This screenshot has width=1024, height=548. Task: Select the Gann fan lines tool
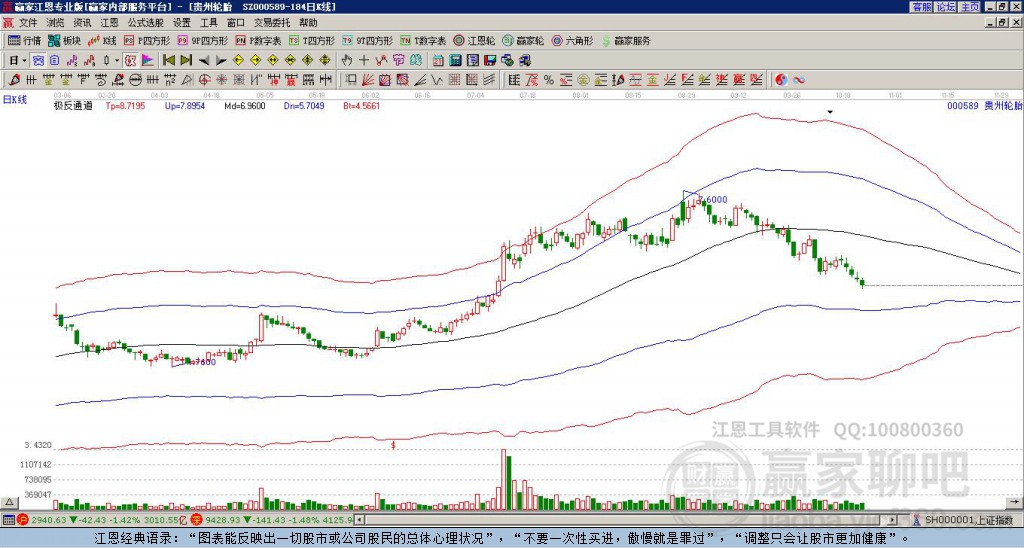[368, 80]
